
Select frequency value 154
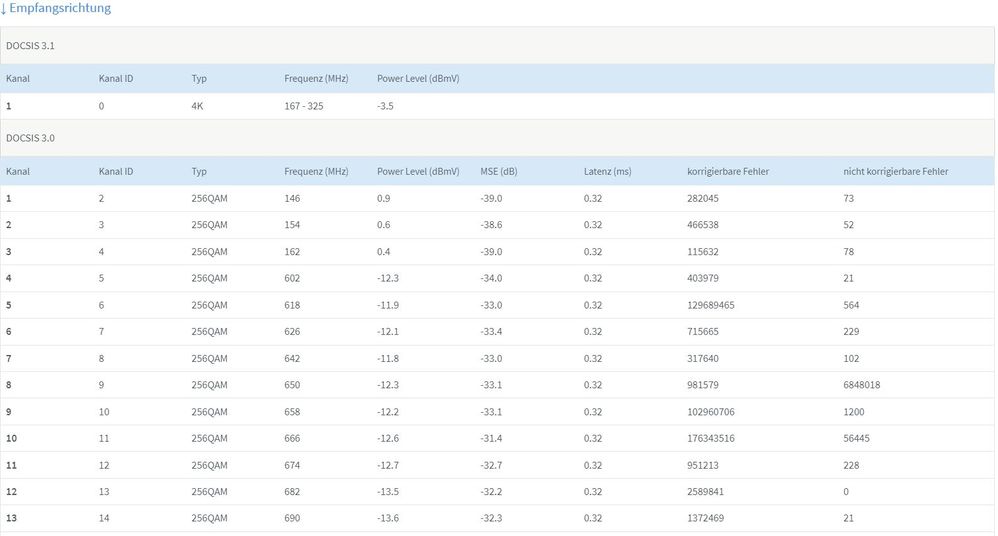click(292, 225)
